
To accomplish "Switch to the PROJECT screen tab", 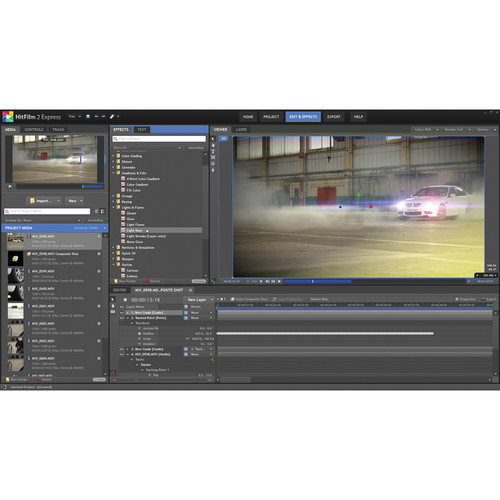I will click(271, 117).
